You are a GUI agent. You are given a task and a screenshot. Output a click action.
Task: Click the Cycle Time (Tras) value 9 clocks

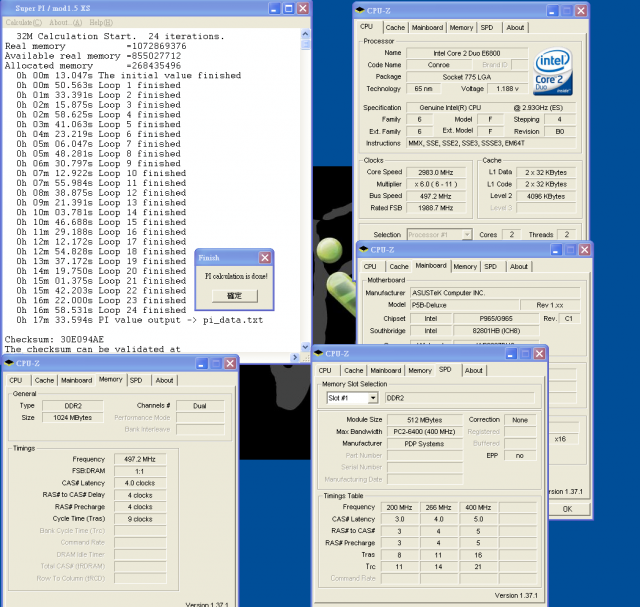point(140,519)
